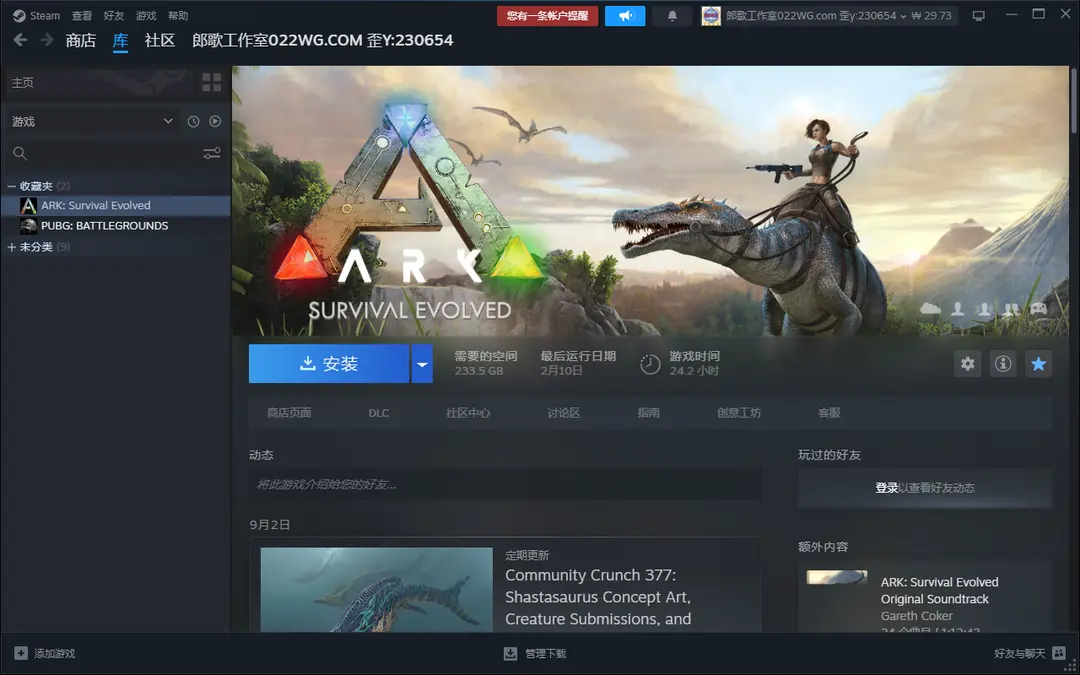Switch to the 库 tab
Image resolution: width=1080 pixels, height=675 pixels.
click(x=121, y=41)
